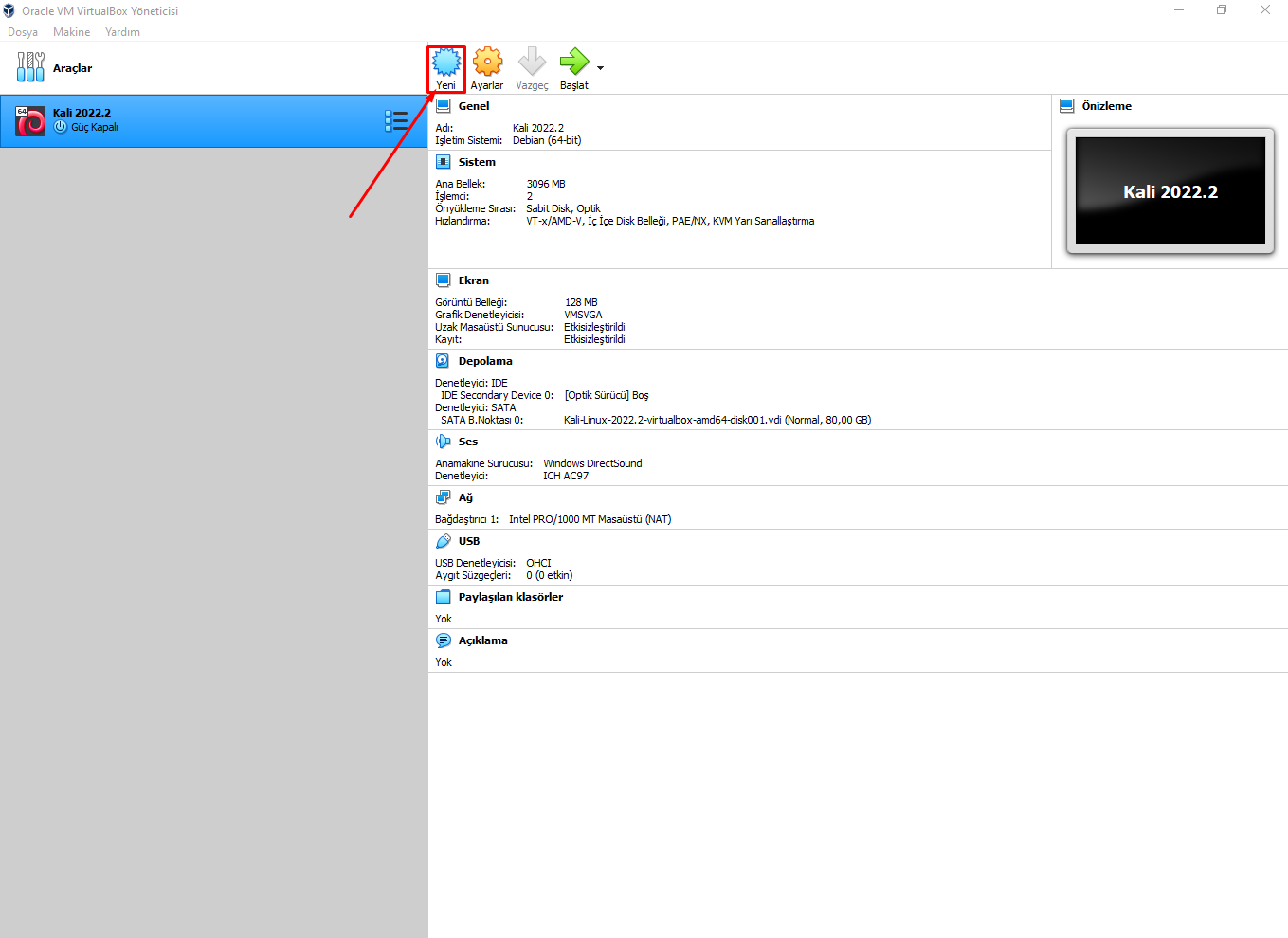Open the Ağ settings heading link
Viewport: 1288px width, 938px height.
pos(465,497)
